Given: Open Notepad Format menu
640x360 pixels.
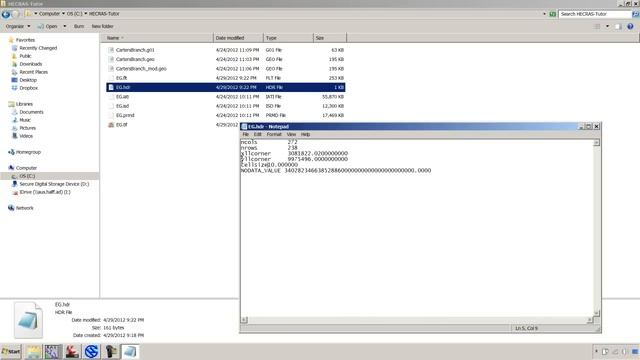Looking at the screenshot, I should click(274, 134).
